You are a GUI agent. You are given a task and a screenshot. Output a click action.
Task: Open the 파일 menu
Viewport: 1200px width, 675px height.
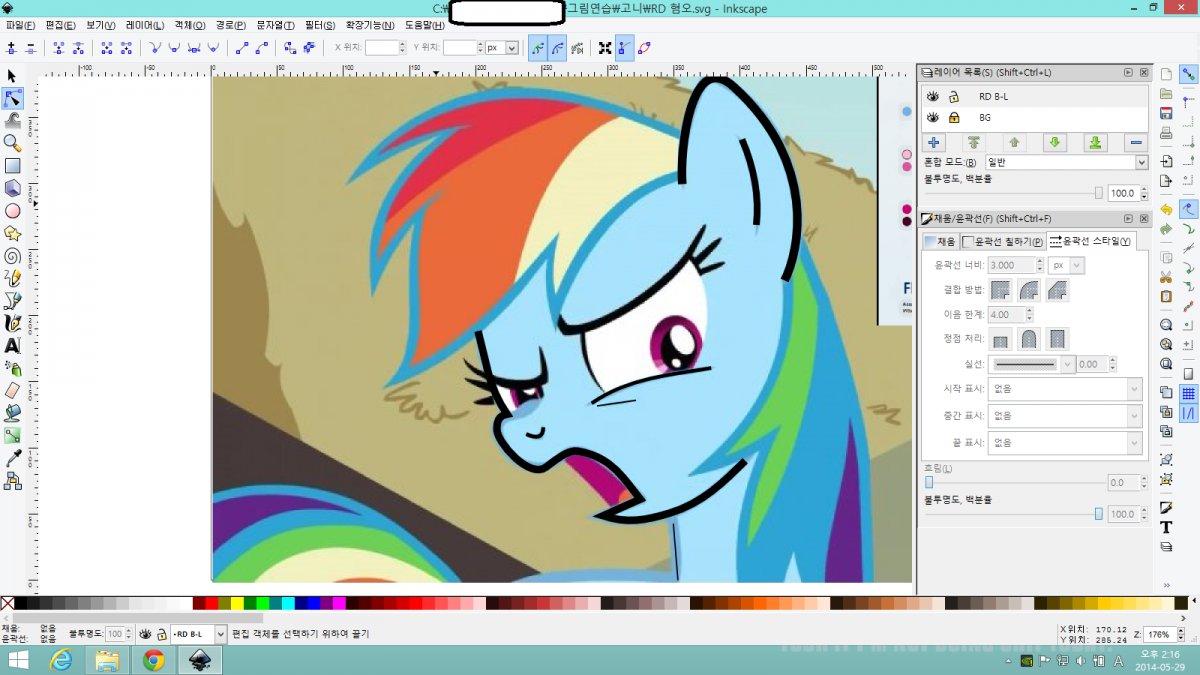(19, 25)
